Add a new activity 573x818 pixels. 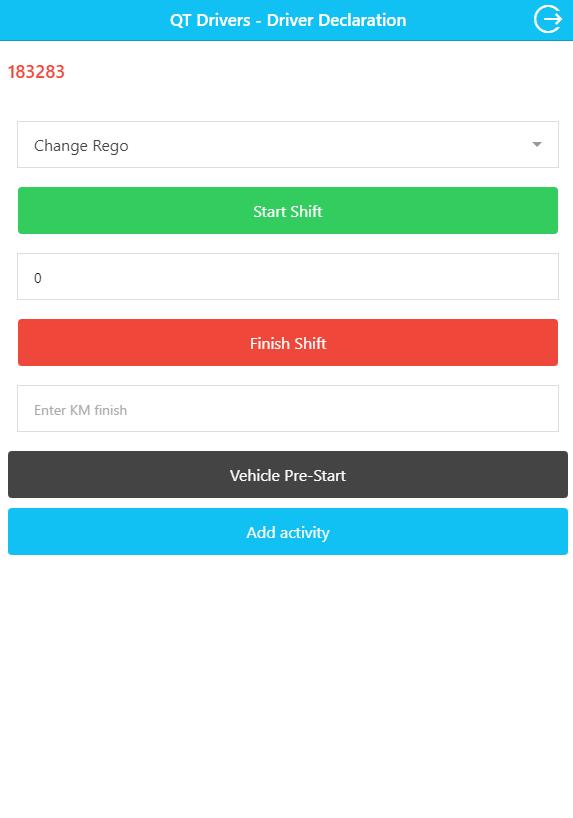(288, 532)
